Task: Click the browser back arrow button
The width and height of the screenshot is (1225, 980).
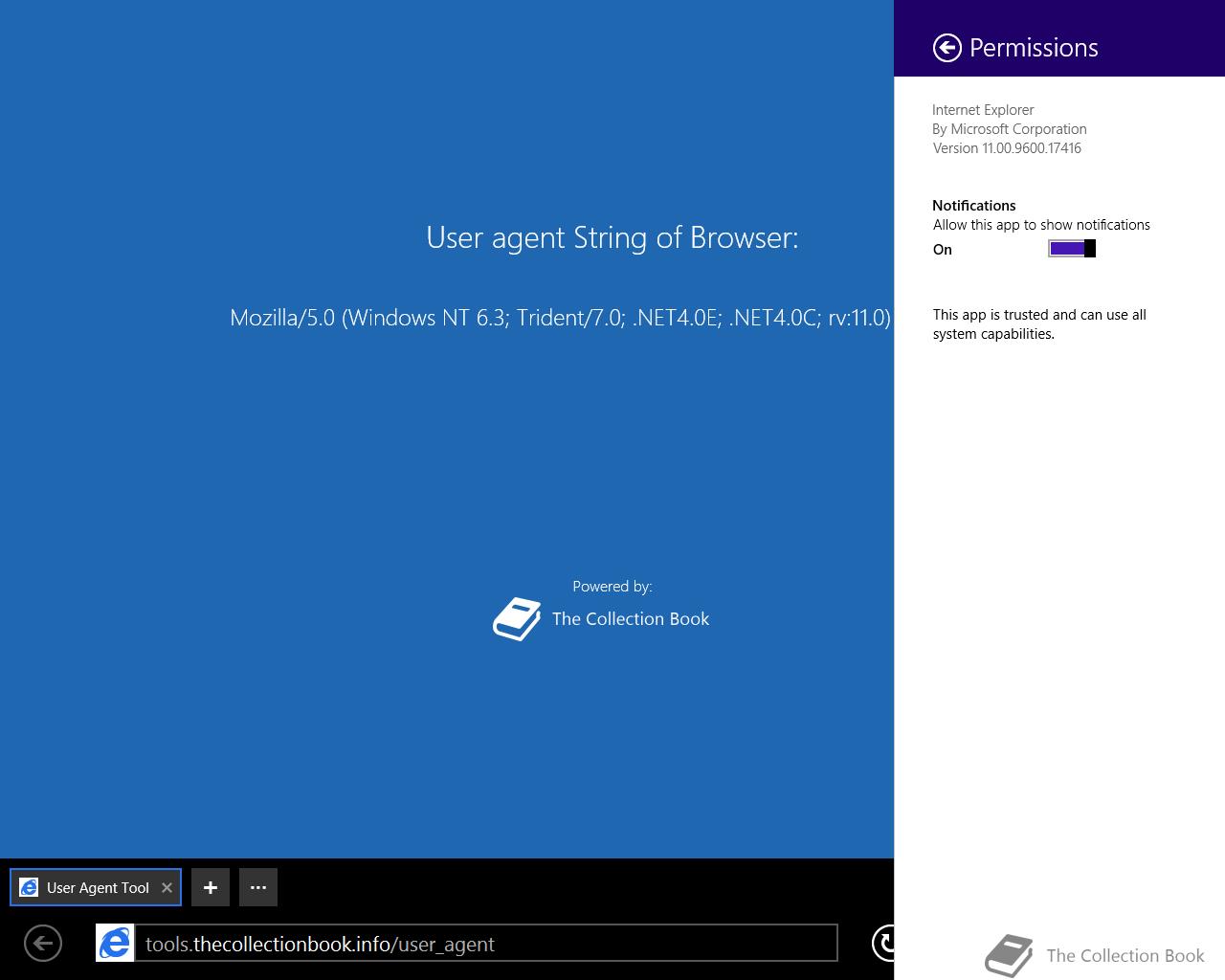Action: (43, 944)
